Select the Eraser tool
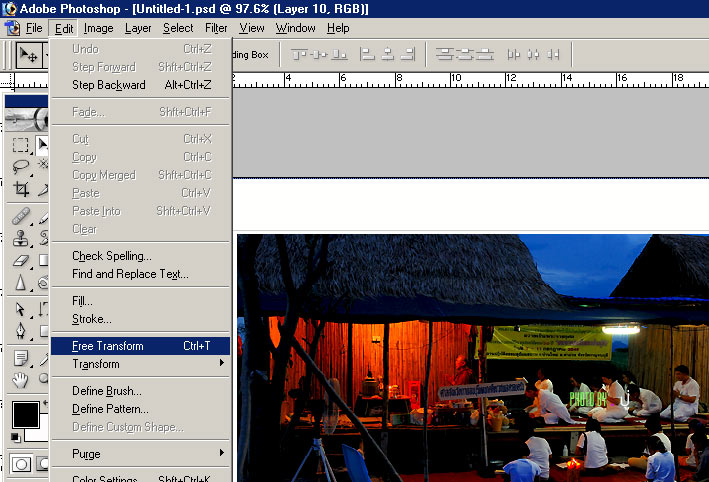 click(x=20, y=260)
